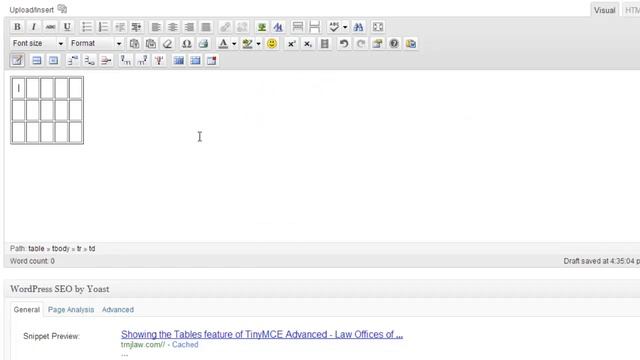Open Find and Replace binoculars

click(x=358, y=27)
